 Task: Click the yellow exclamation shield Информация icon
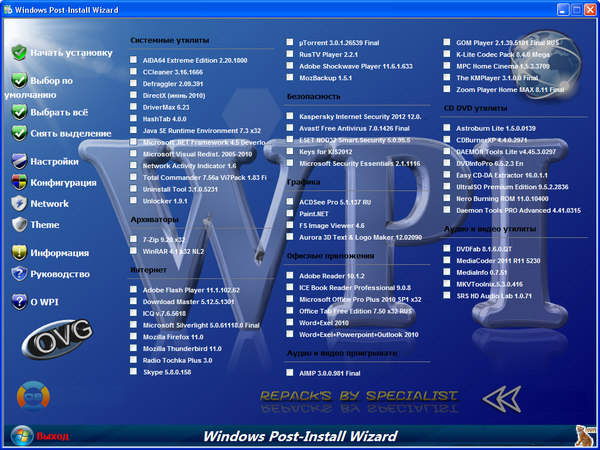point(19,253)
